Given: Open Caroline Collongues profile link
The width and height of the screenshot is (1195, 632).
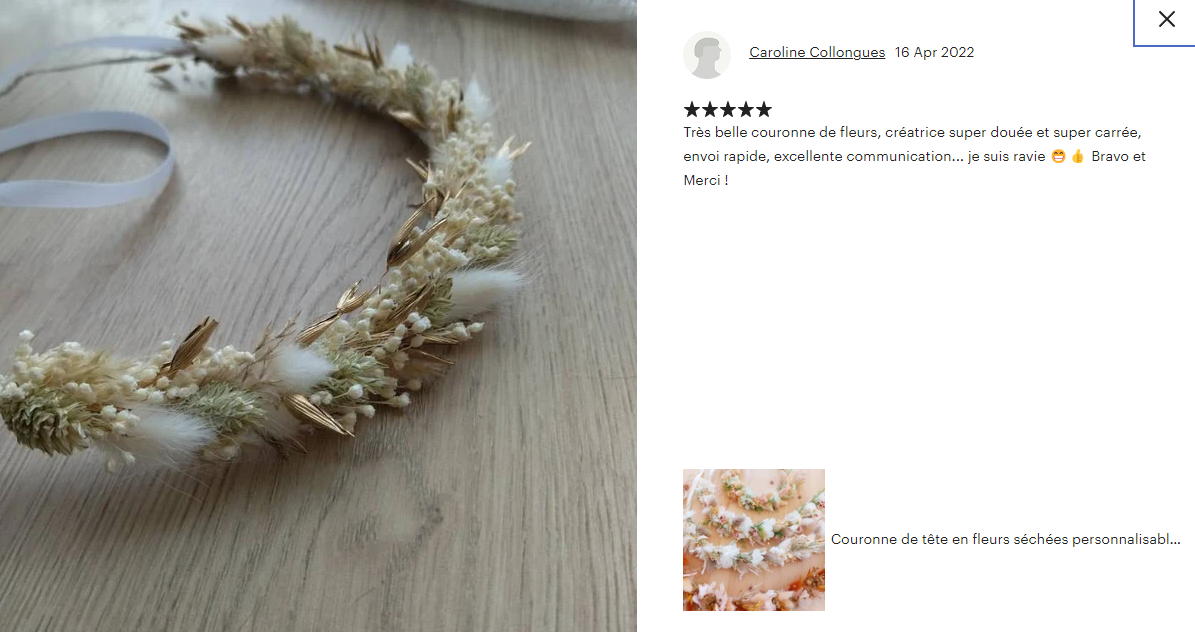Looking at the screenshot, I should coord(817,52).
